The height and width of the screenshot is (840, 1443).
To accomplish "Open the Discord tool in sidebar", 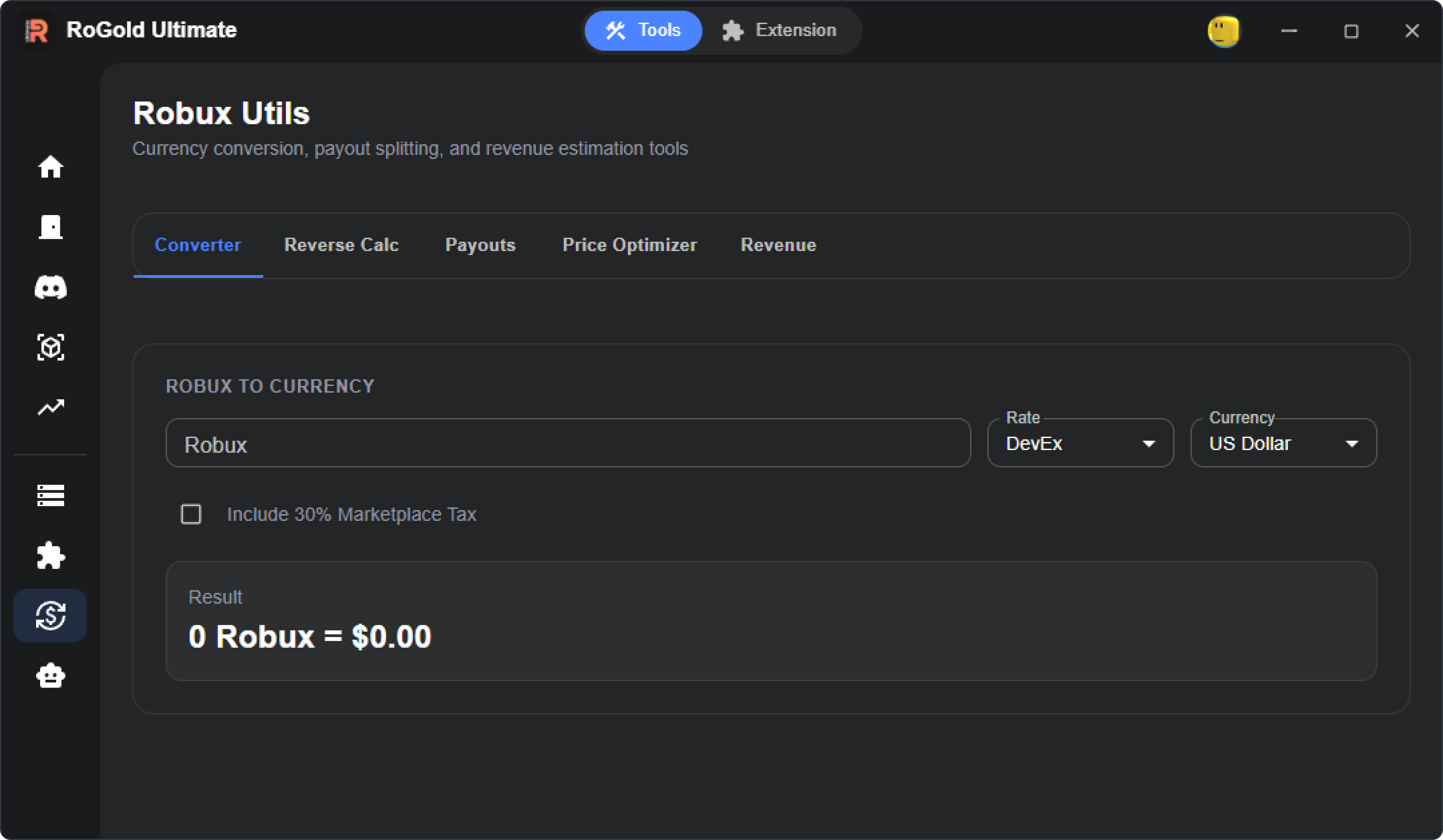I will click(x=51, y=287).
